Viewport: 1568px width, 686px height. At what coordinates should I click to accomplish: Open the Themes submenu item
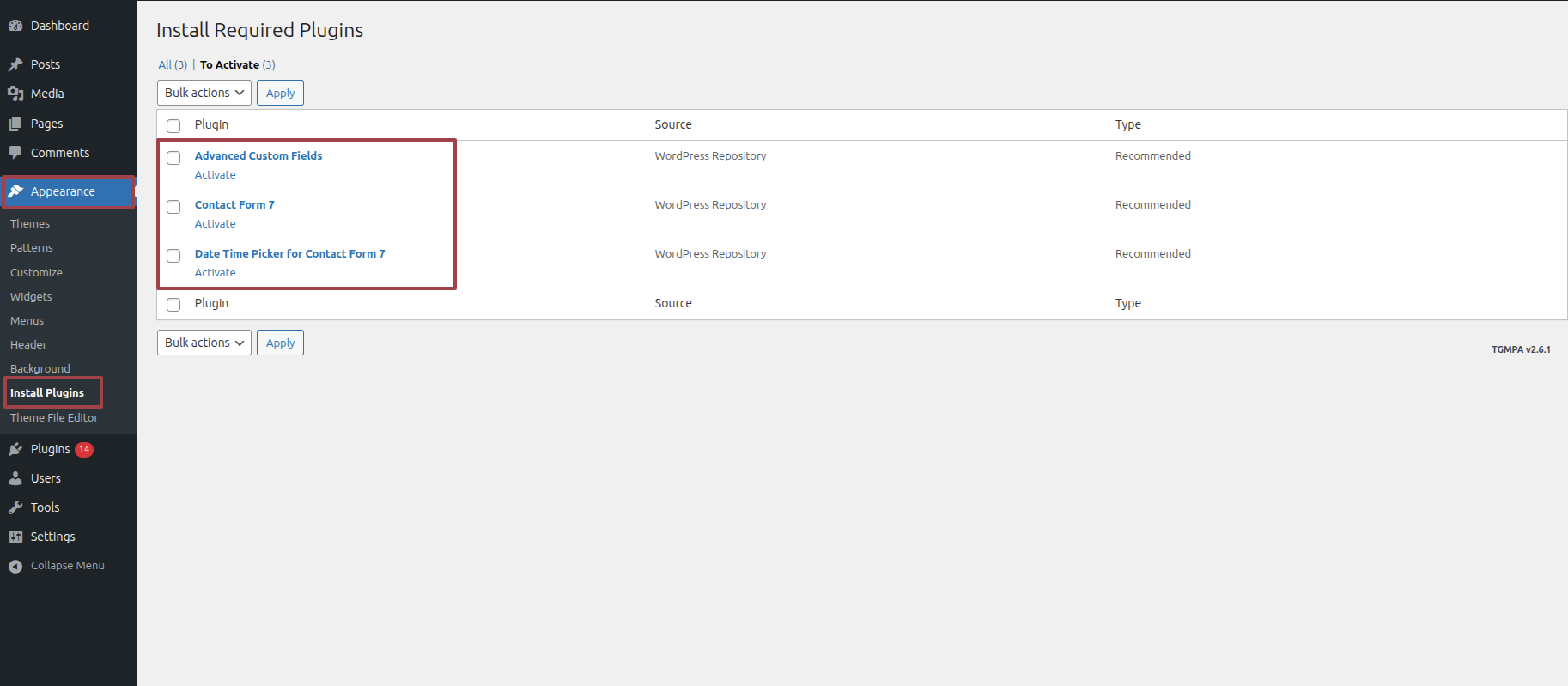30,224
